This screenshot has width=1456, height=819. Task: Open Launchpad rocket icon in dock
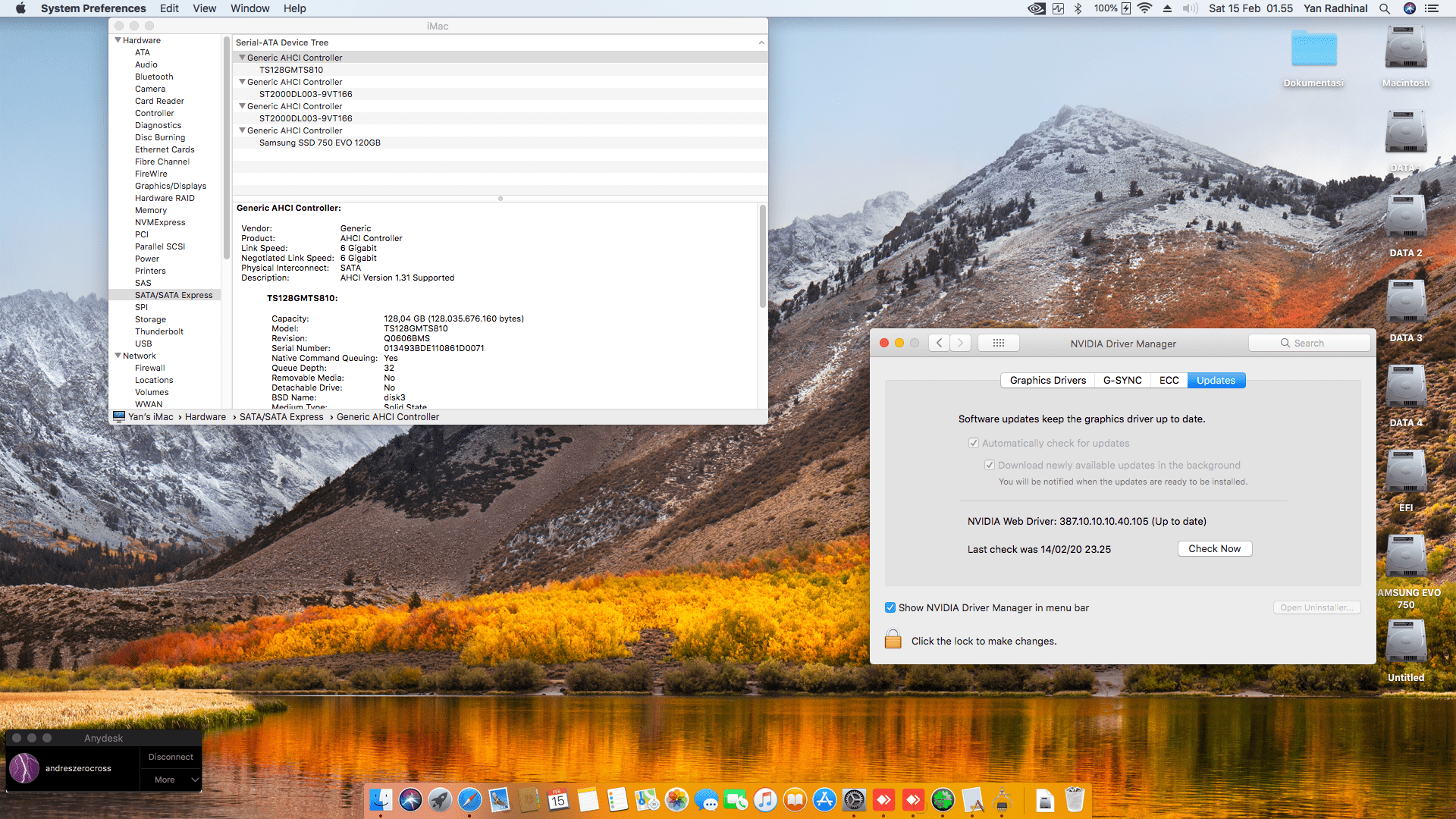pos(440,799)
